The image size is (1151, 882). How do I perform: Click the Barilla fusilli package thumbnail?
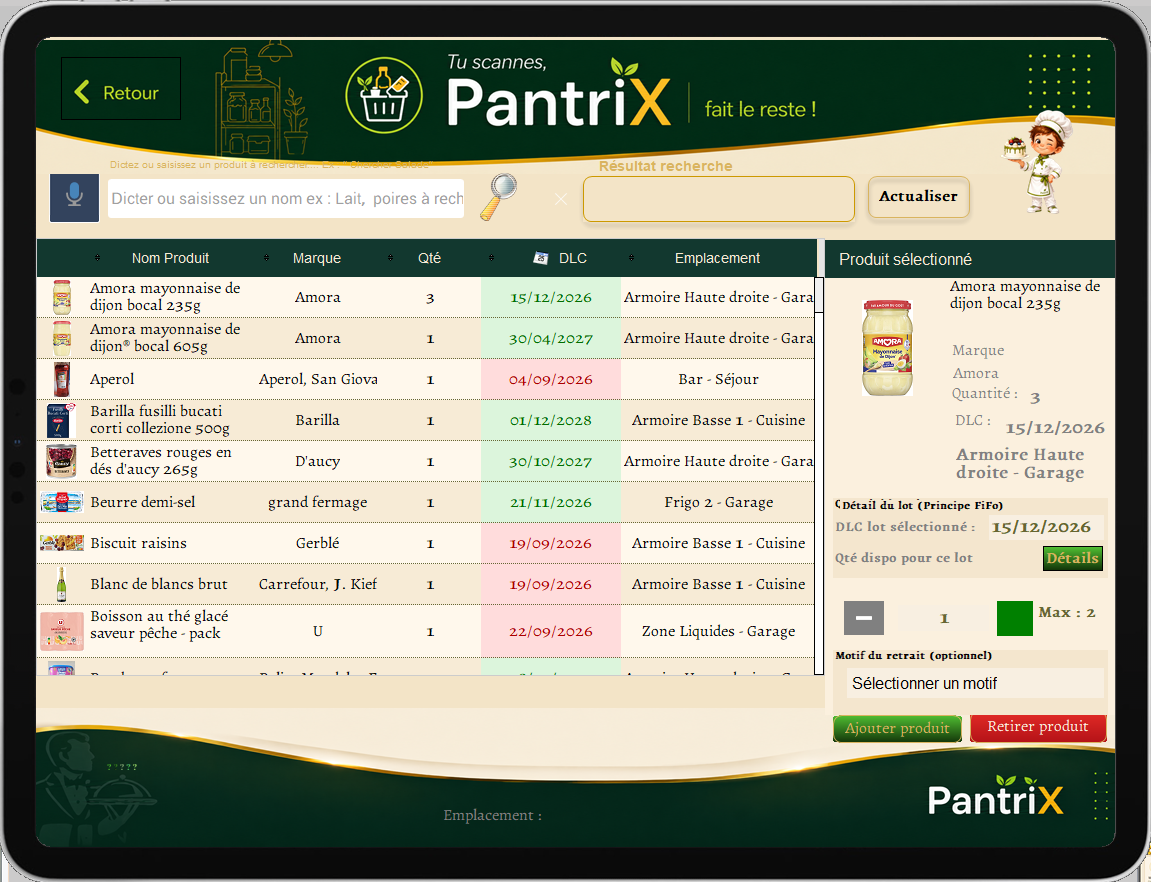[61, 420]
